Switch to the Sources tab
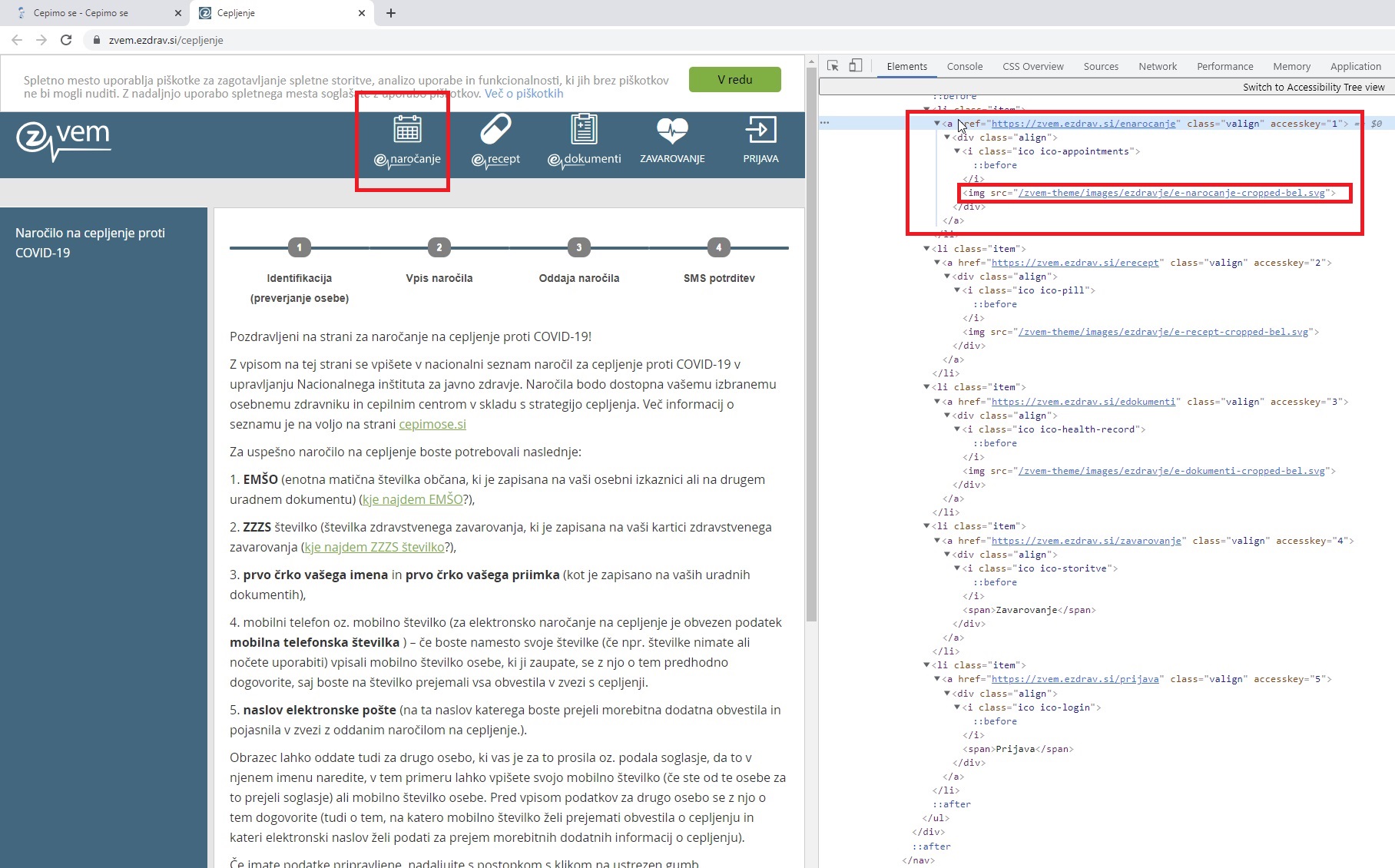The height and width of the screenshot is (868, 1395). pos(1101,66)
